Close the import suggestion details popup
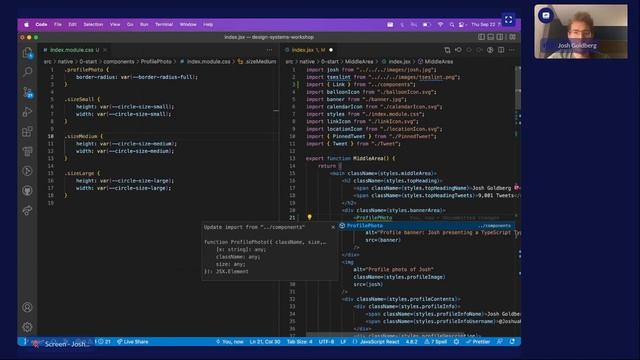 [333, 227]
